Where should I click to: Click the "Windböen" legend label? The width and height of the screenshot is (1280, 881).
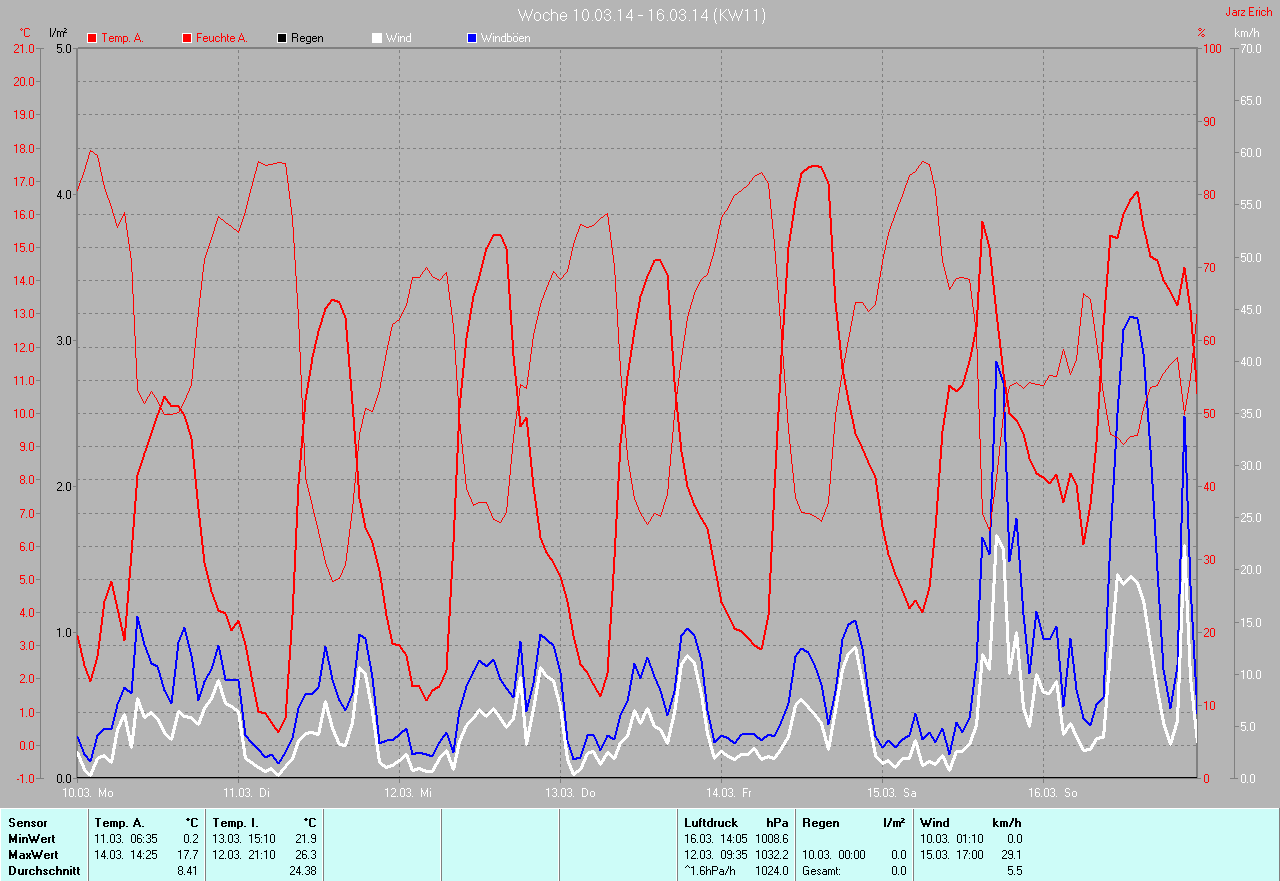click(506, 38)
